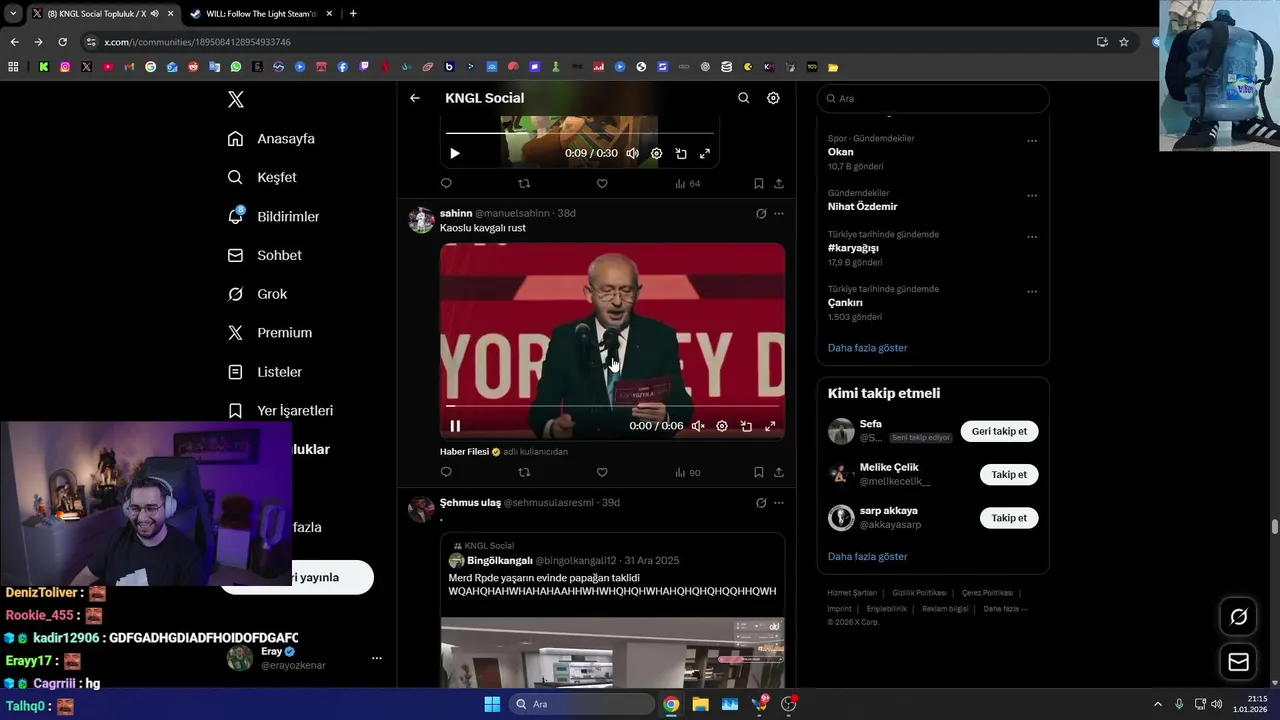Open Grok from the sidebar
Image resolution: width=1280 pixels, height=720 pixels.
[x=257, y=294]
